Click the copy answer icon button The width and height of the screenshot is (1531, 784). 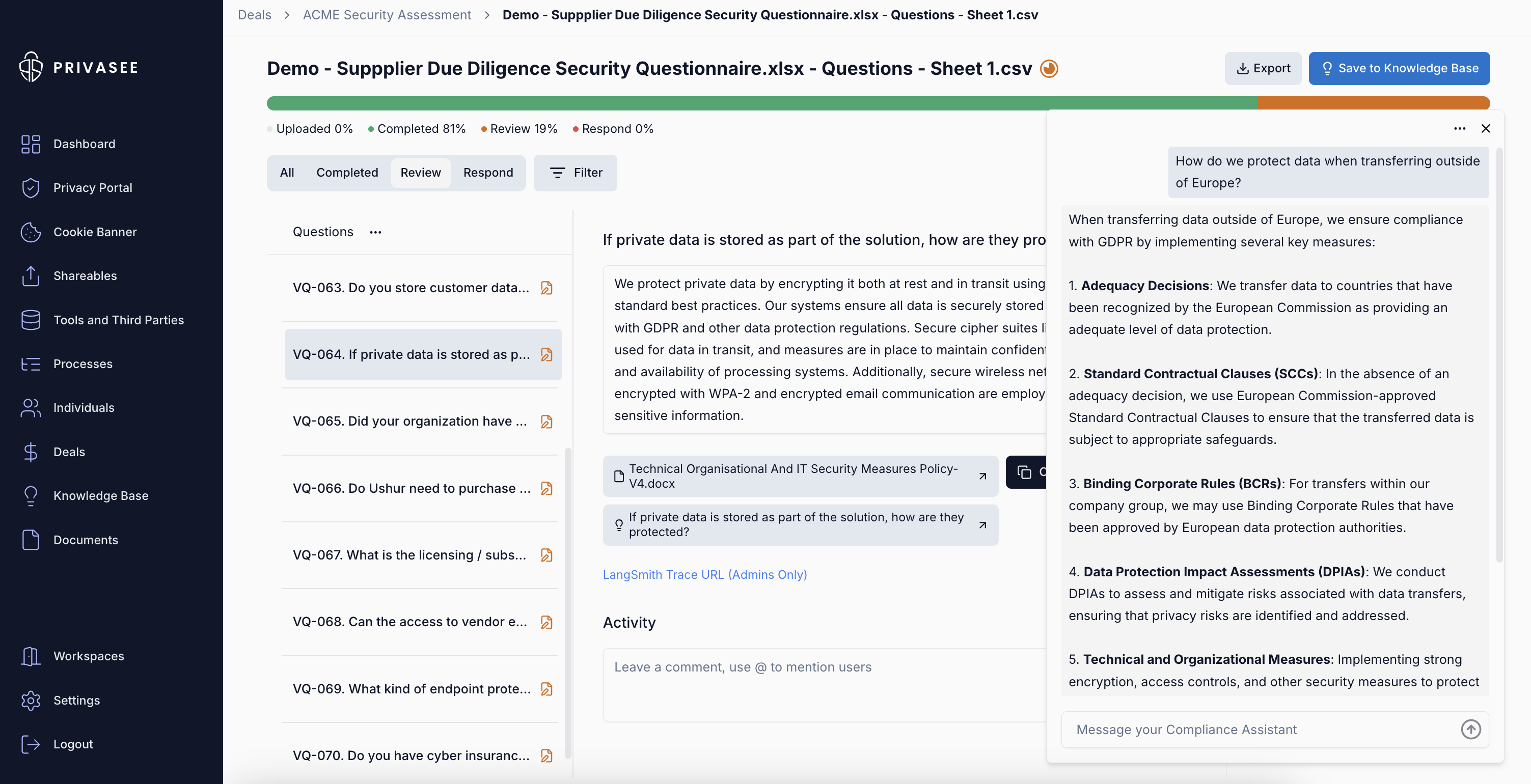click(1025, 472)
